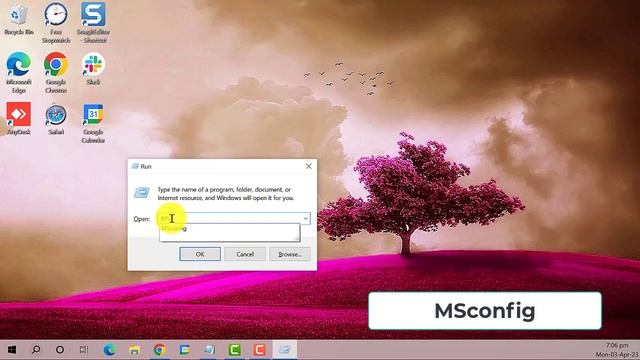Open the Snagit Editor shortcut icon
Screen dimensions: 640x360
pyautogui.click(x=93, y=23)
